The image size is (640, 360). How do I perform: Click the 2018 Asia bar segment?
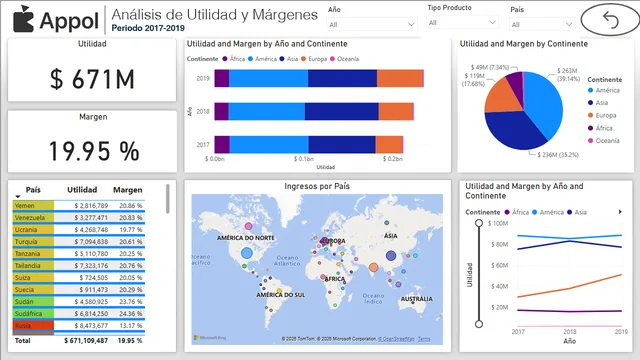341,111
